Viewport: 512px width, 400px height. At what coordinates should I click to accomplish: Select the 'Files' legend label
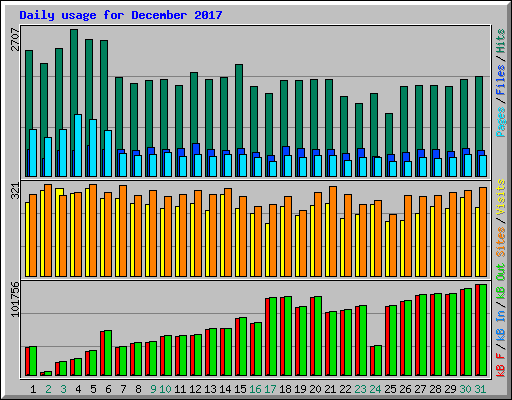click(501, 80)
